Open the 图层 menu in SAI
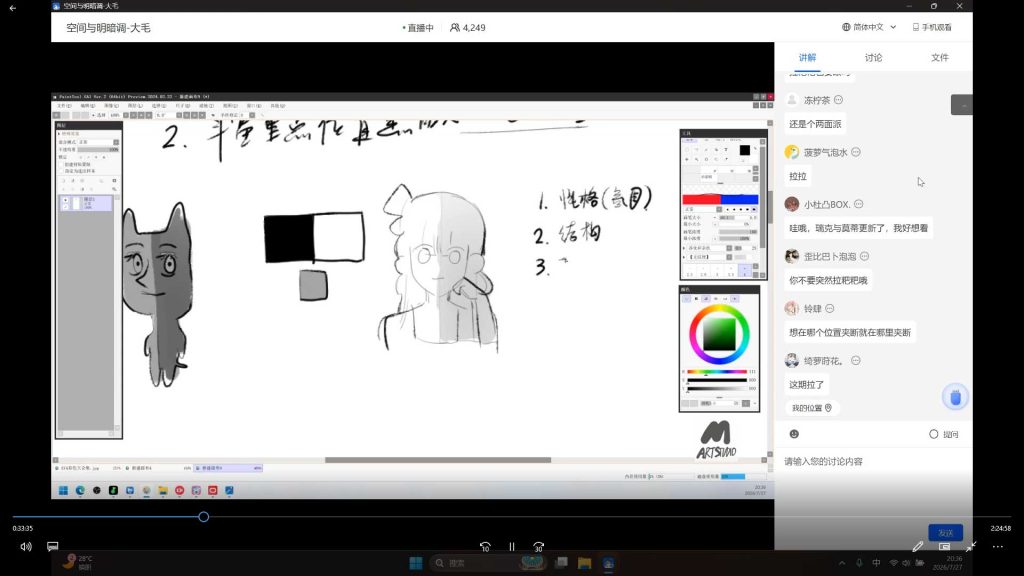Image resolution: width=1024 pixels, height=576 pixels. tap(135, 106)
